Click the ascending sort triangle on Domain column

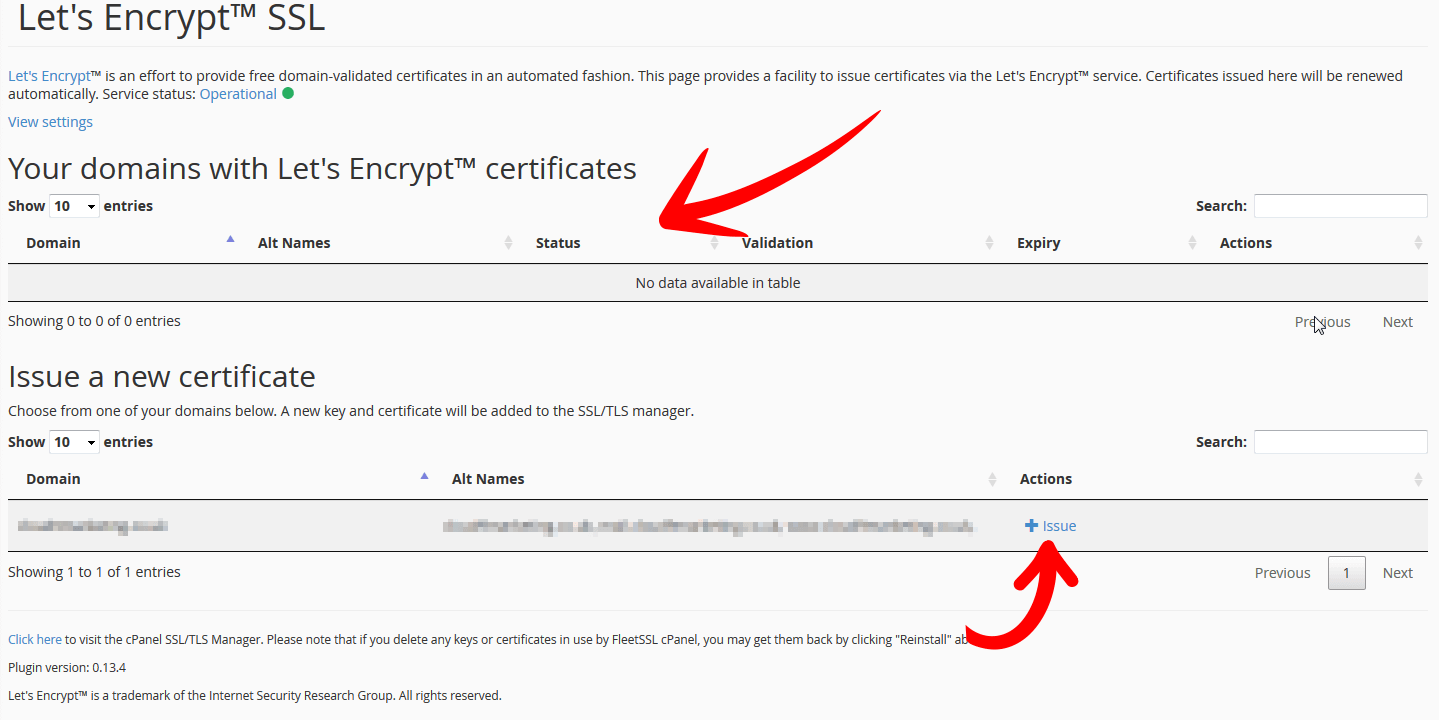230,239
